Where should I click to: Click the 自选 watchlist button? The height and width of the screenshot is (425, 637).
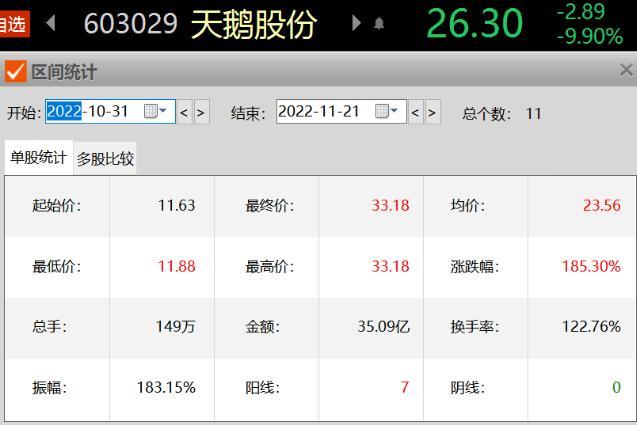[x=13, y=24]
